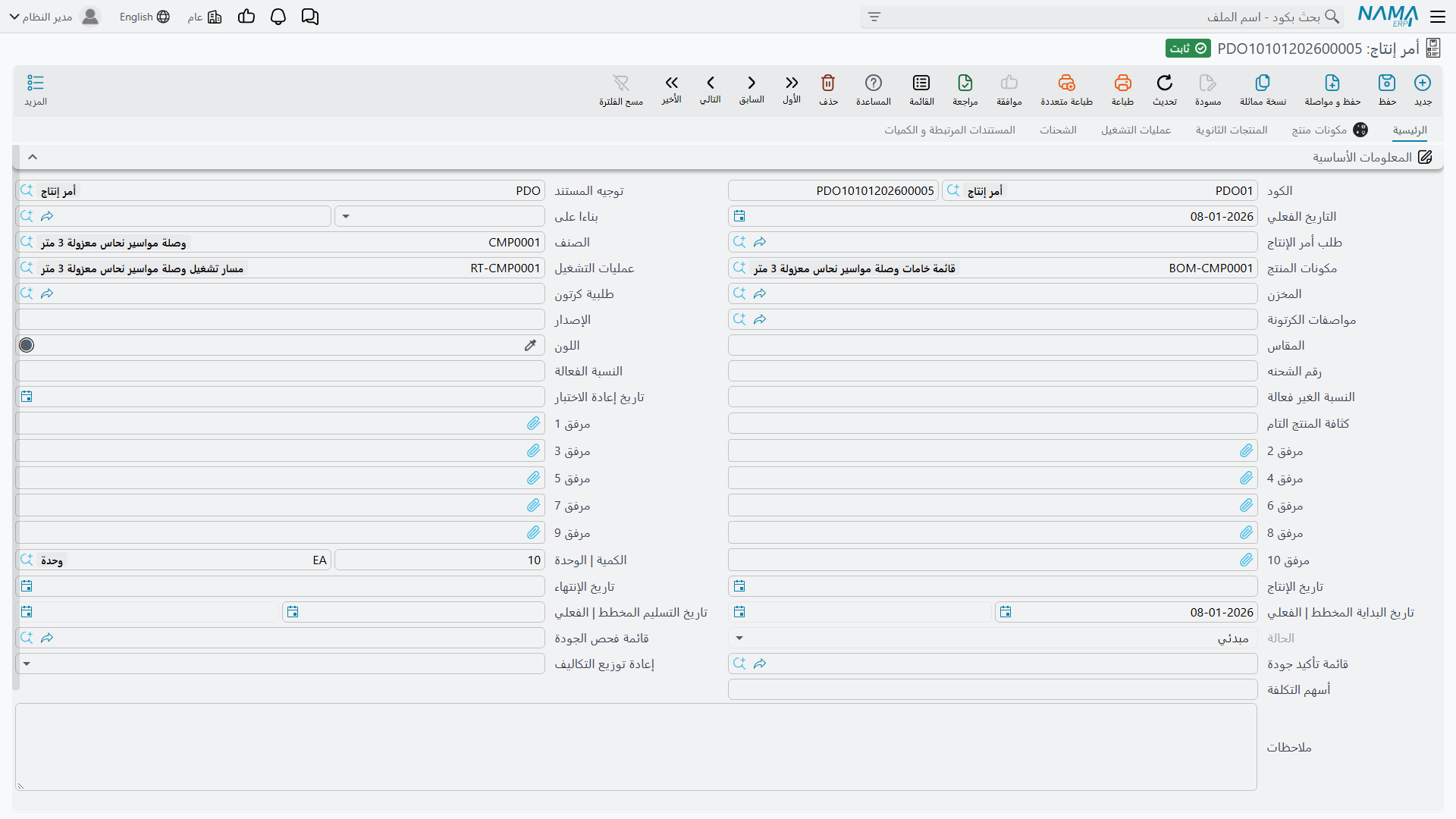Click lookup icon for الصنف CMP0001
The image size is (1456, 819).
27,243
